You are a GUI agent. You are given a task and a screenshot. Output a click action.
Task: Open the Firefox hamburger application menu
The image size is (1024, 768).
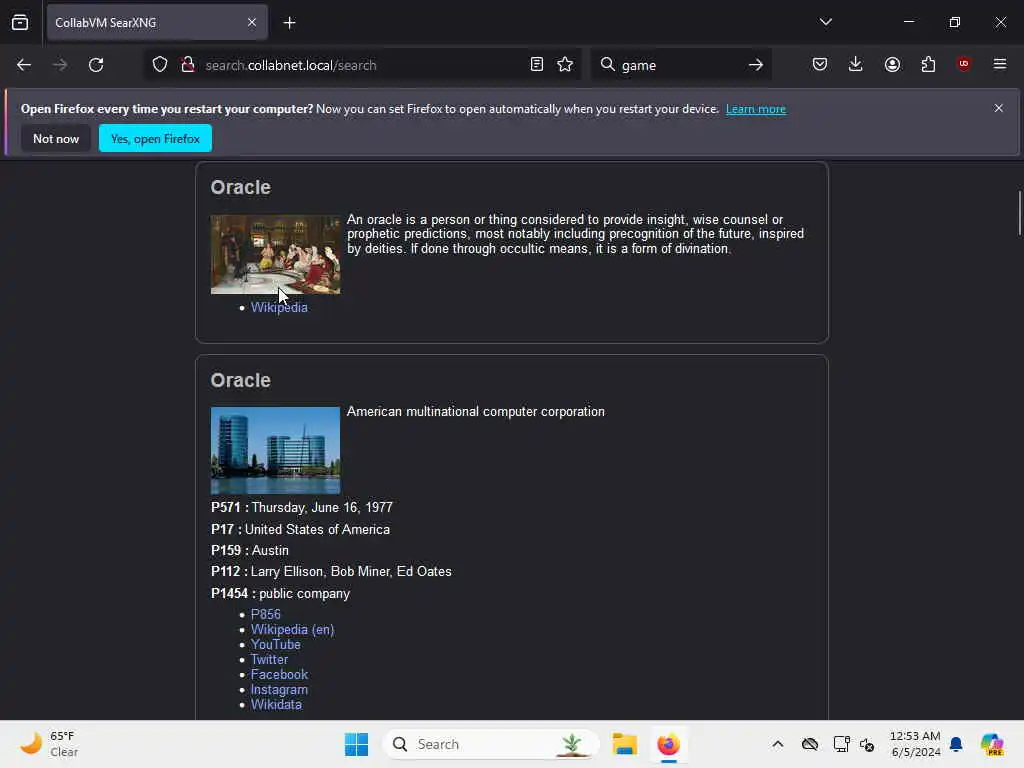pos(1000,64)
